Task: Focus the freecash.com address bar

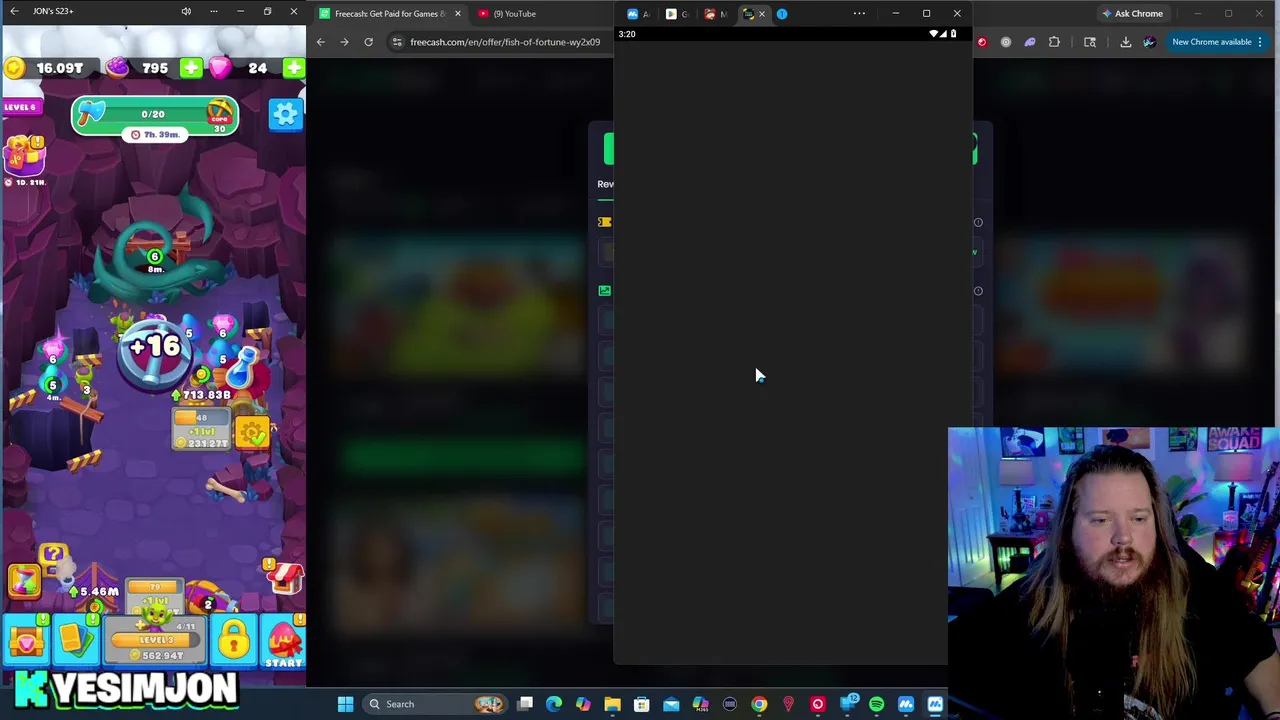Action: (505, 42)
